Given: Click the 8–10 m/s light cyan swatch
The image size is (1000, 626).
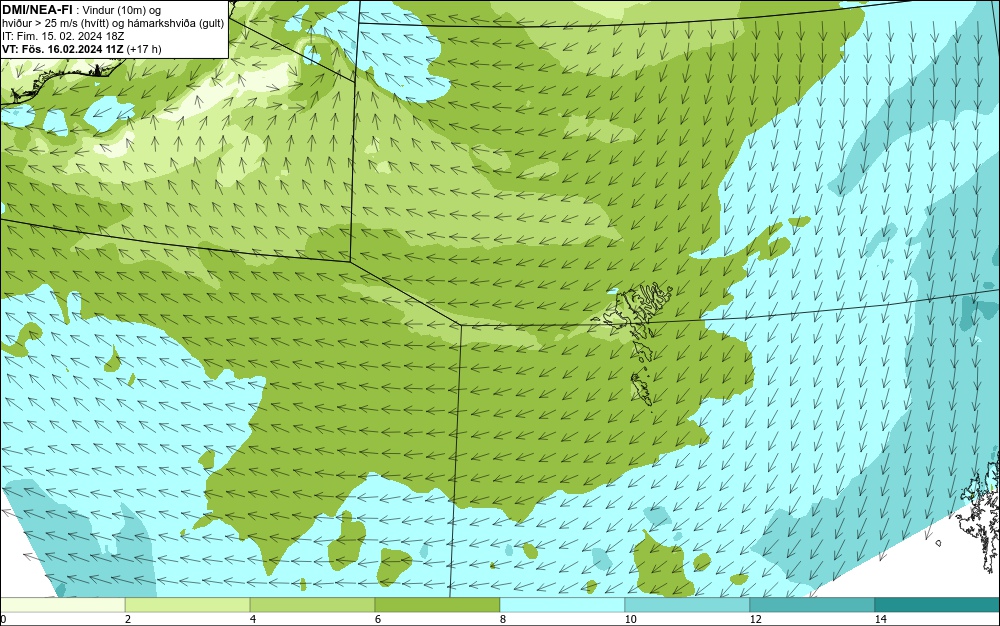Looking at the screenshot, I should pyautogui.click(x=562, y=604).
